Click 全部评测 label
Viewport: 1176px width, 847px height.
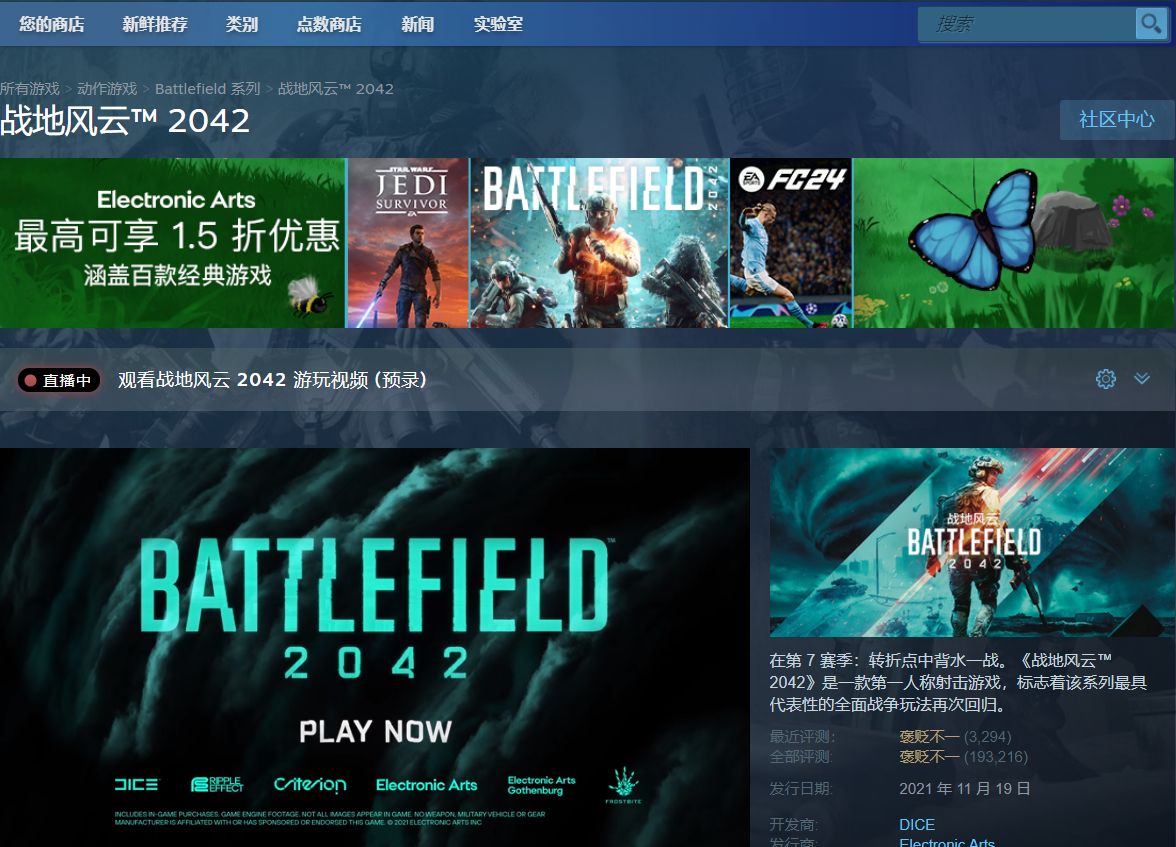(x=802, y=756)
